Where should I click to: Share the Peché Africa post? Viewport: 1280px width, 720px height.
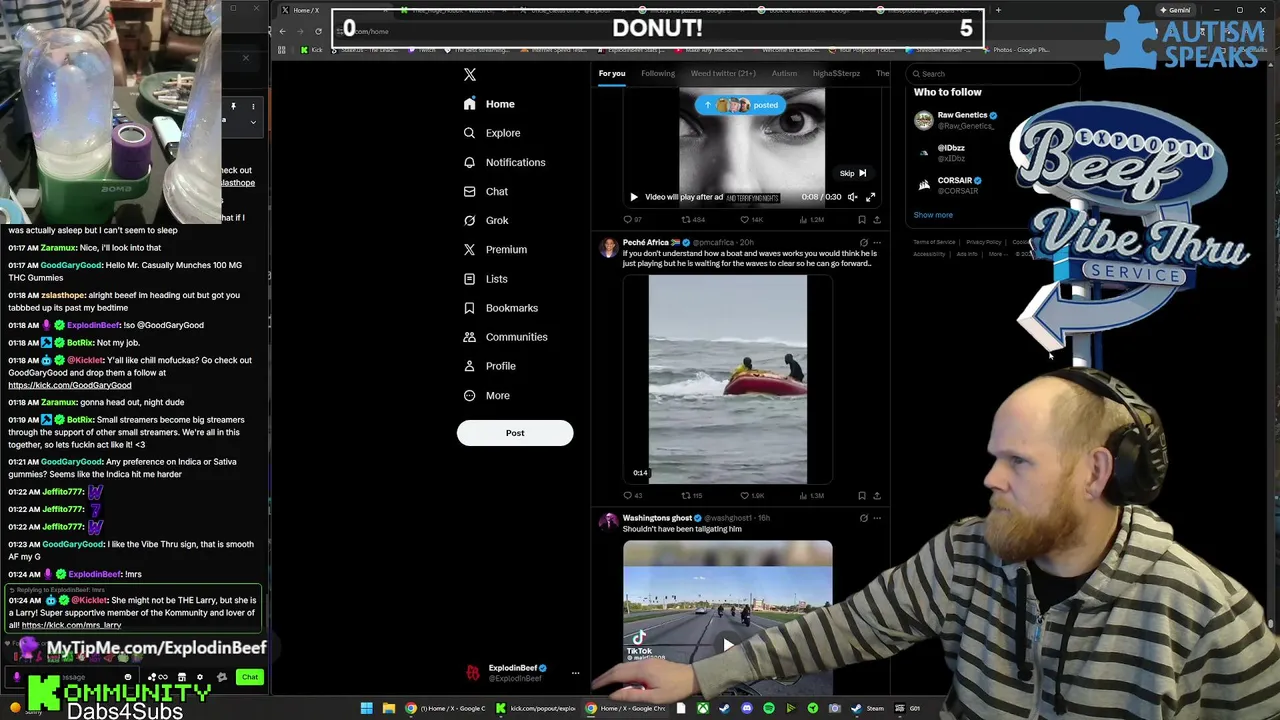click(x=877, y=495)
